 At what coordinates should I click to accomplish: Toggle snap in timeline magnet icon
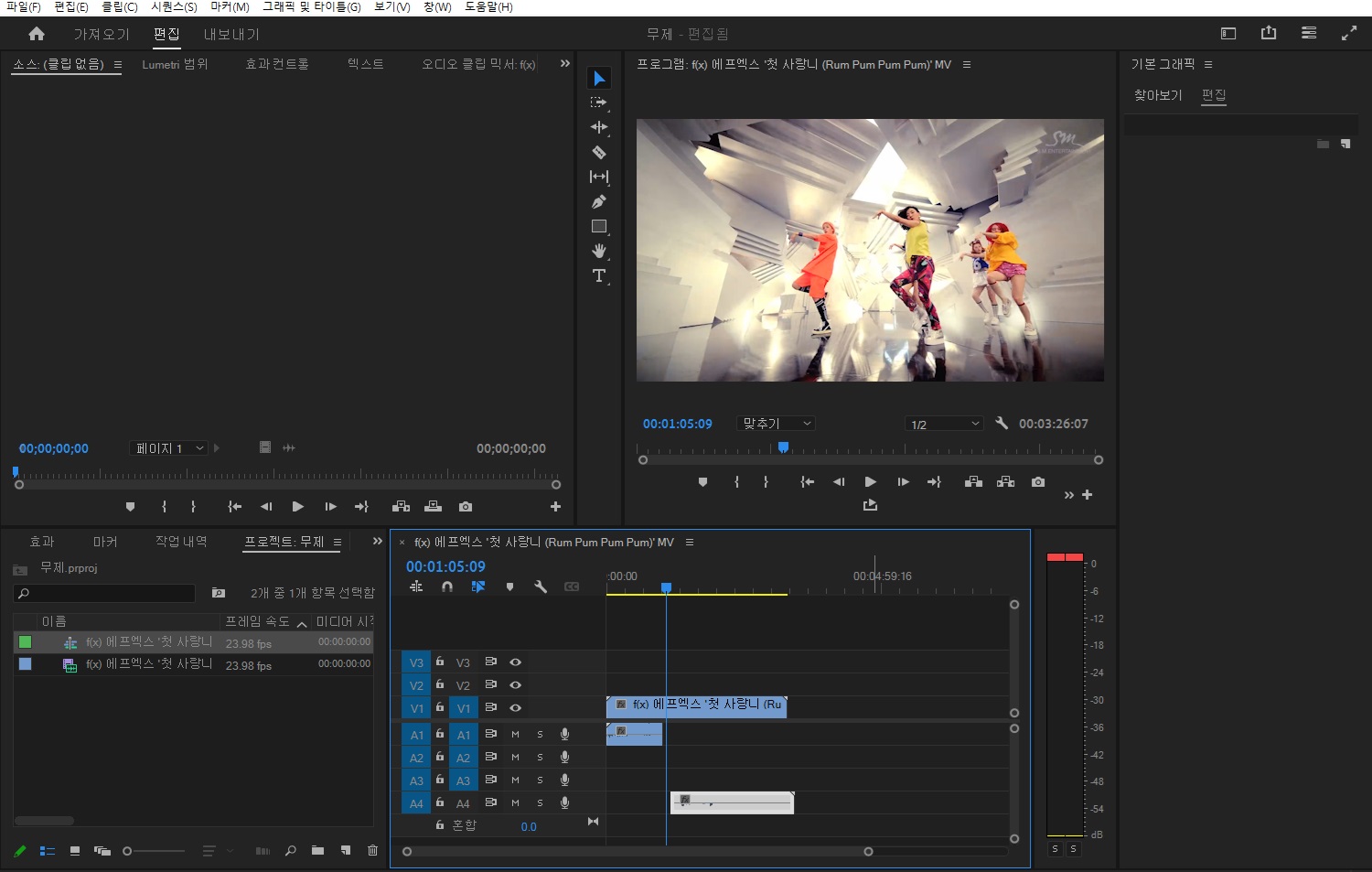click(447, 587)
